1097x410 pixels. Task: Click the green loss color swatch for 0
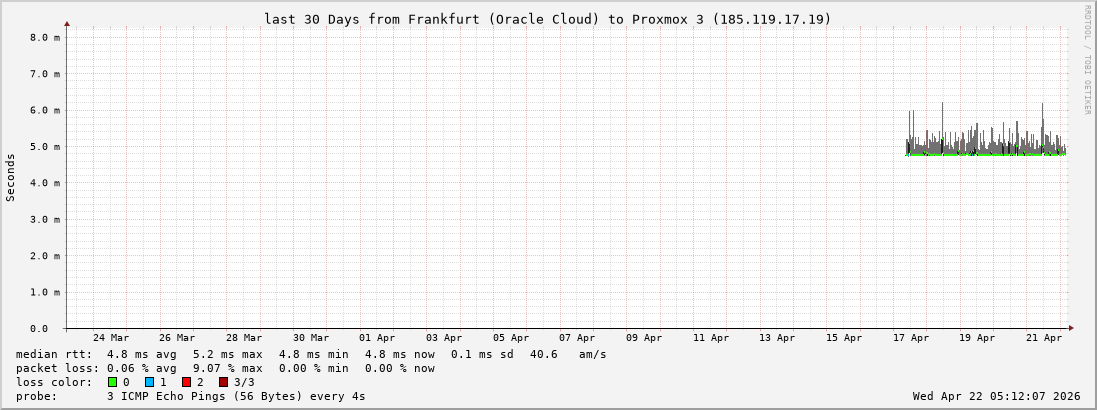(x=112, y=382)
